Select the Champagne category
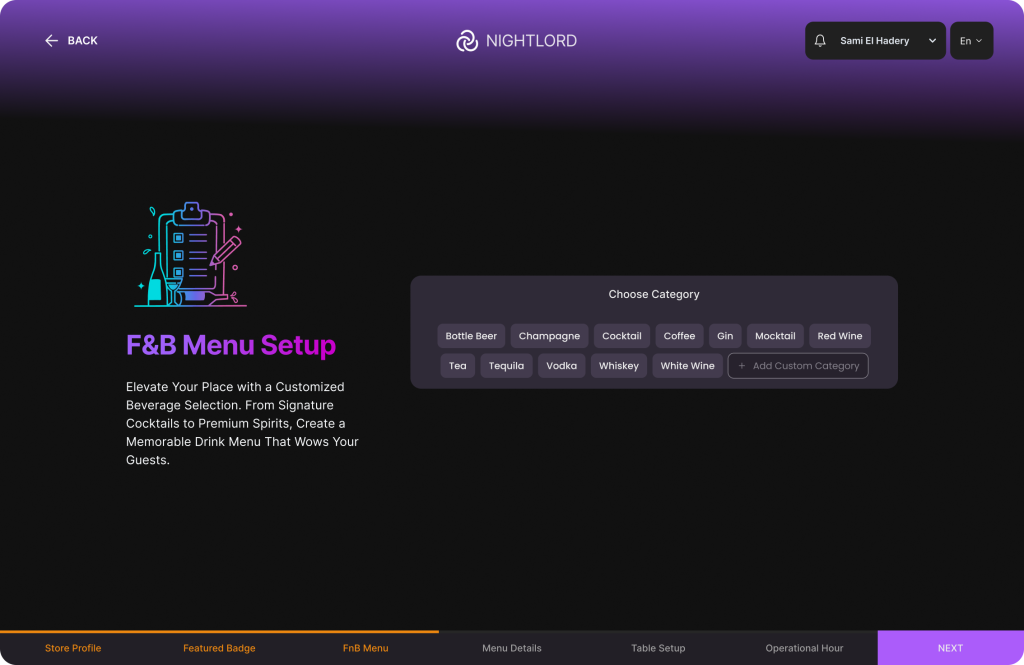 549,336
